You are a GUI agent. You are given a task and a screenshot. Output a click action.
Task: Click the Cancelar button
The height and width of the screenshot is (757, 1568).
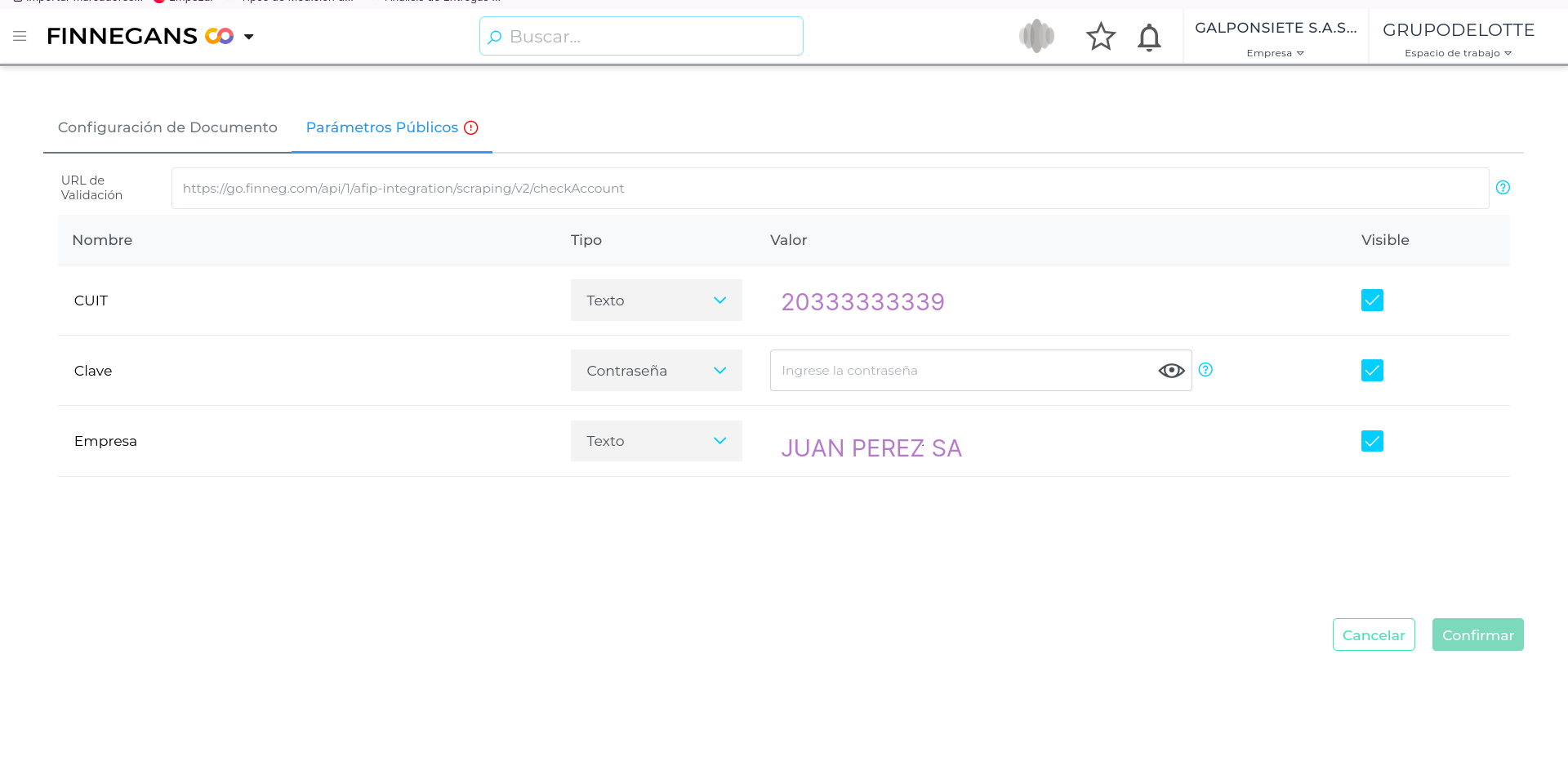pos(1373,635)
